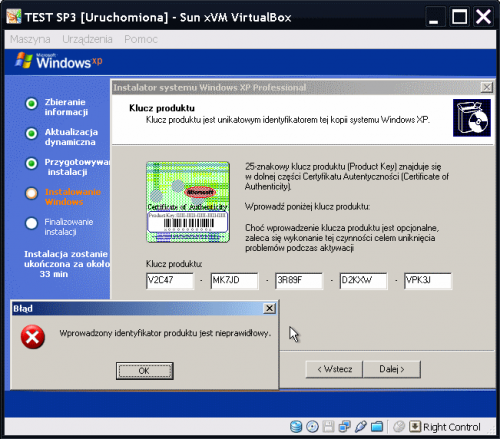This screenshot has width=500, height=439.
Task: Close the VirtualBox window
Action: click(x=483, y=16)
